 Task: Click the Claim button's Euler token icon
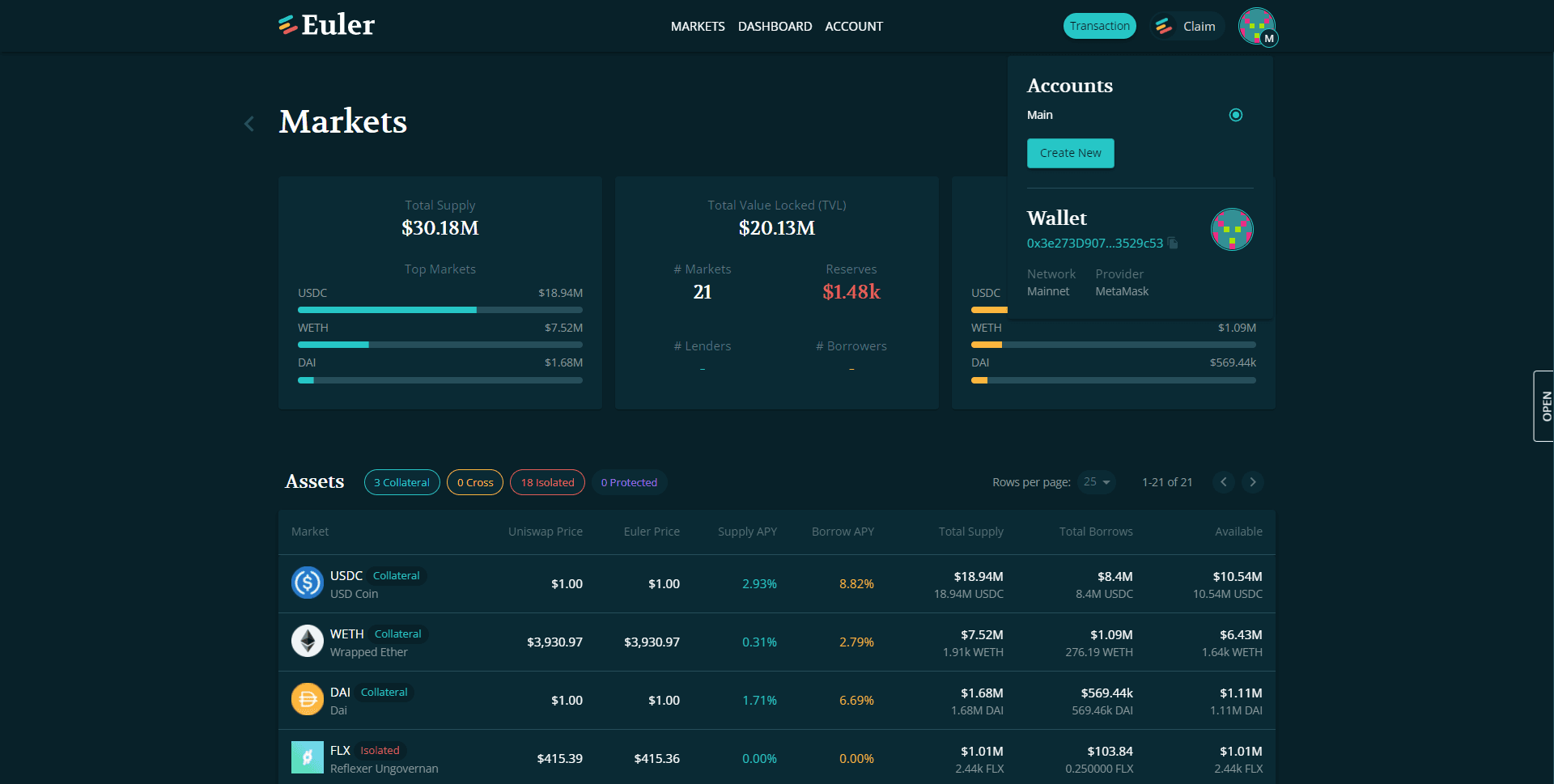[x=1164, y=26]
